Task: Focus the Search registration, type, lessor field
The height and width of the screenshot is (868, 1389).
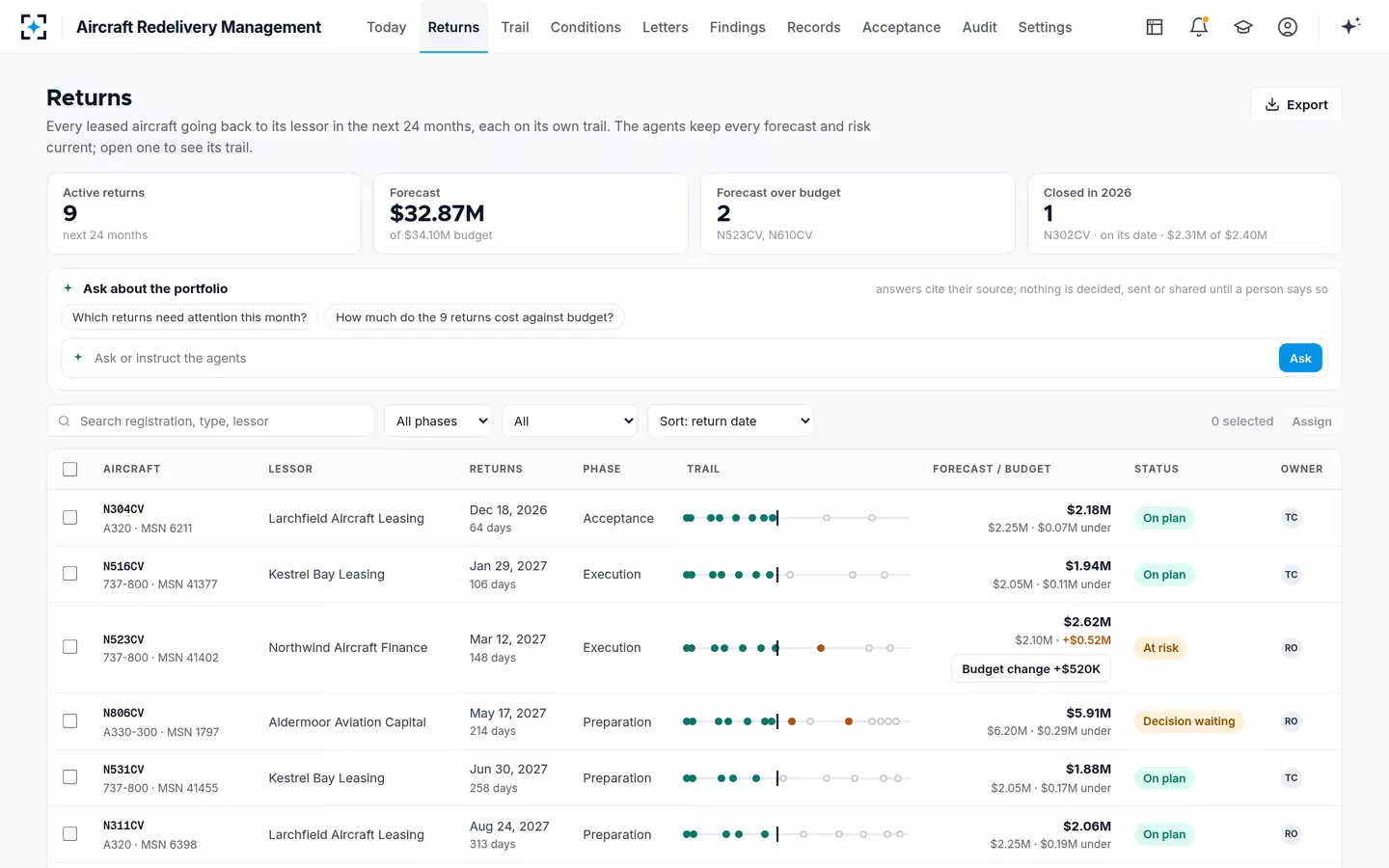Action: click(210, 420)
